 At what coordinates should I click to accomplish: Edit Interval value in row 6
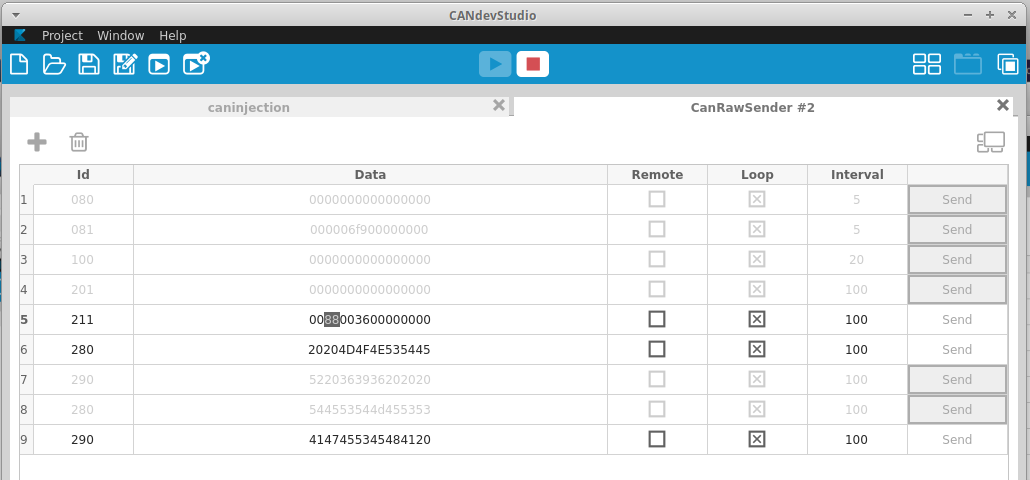click(x=857, y=350)
